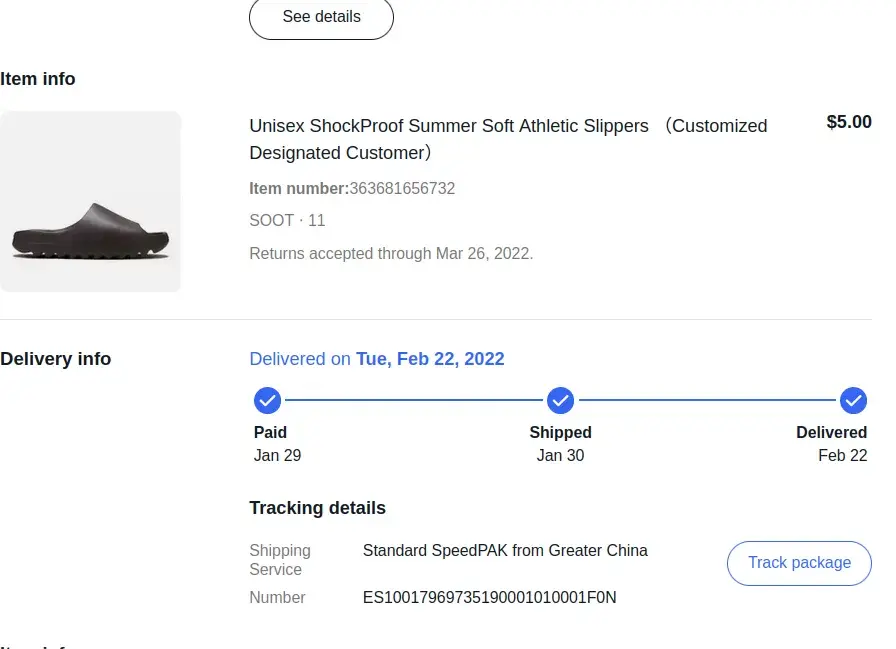The width and height of the screenshot is (896, 649).
Task: Click the Delivered step checkmark icon
Action: pos(853,401)
